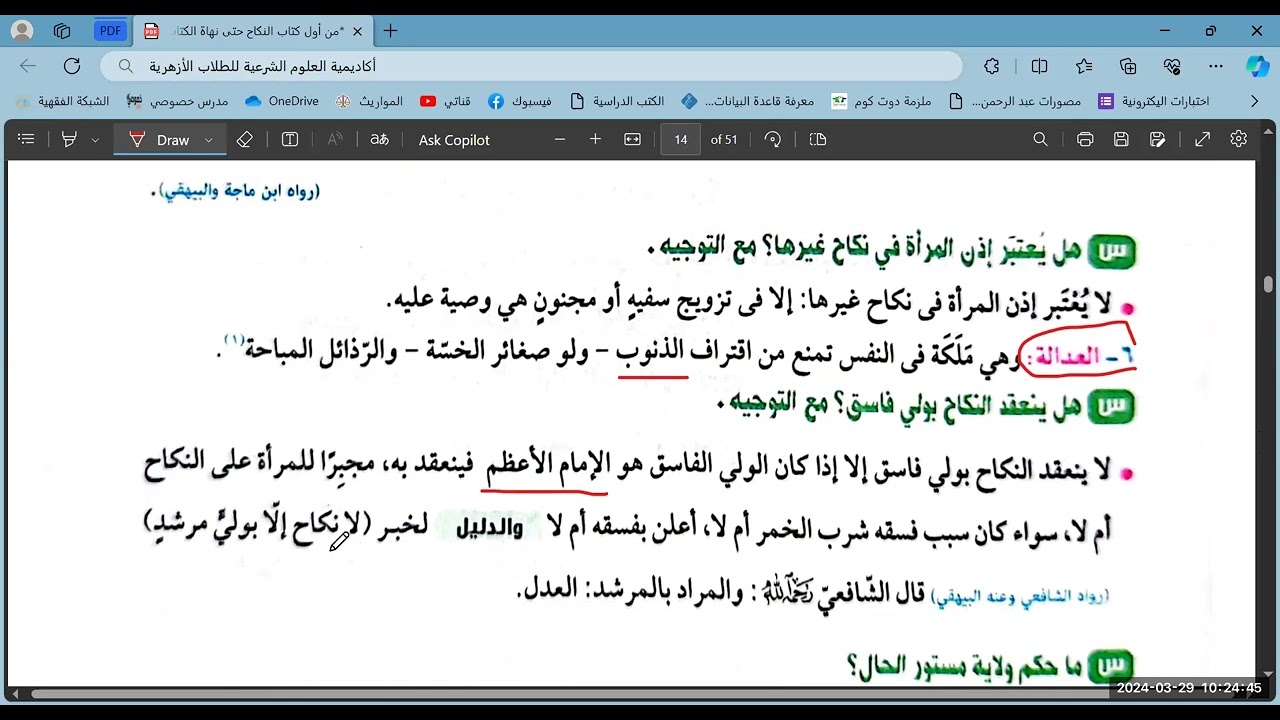Open the Edge profile avatar
This screenshot has height=720, width=1280.
coord(21,31)
